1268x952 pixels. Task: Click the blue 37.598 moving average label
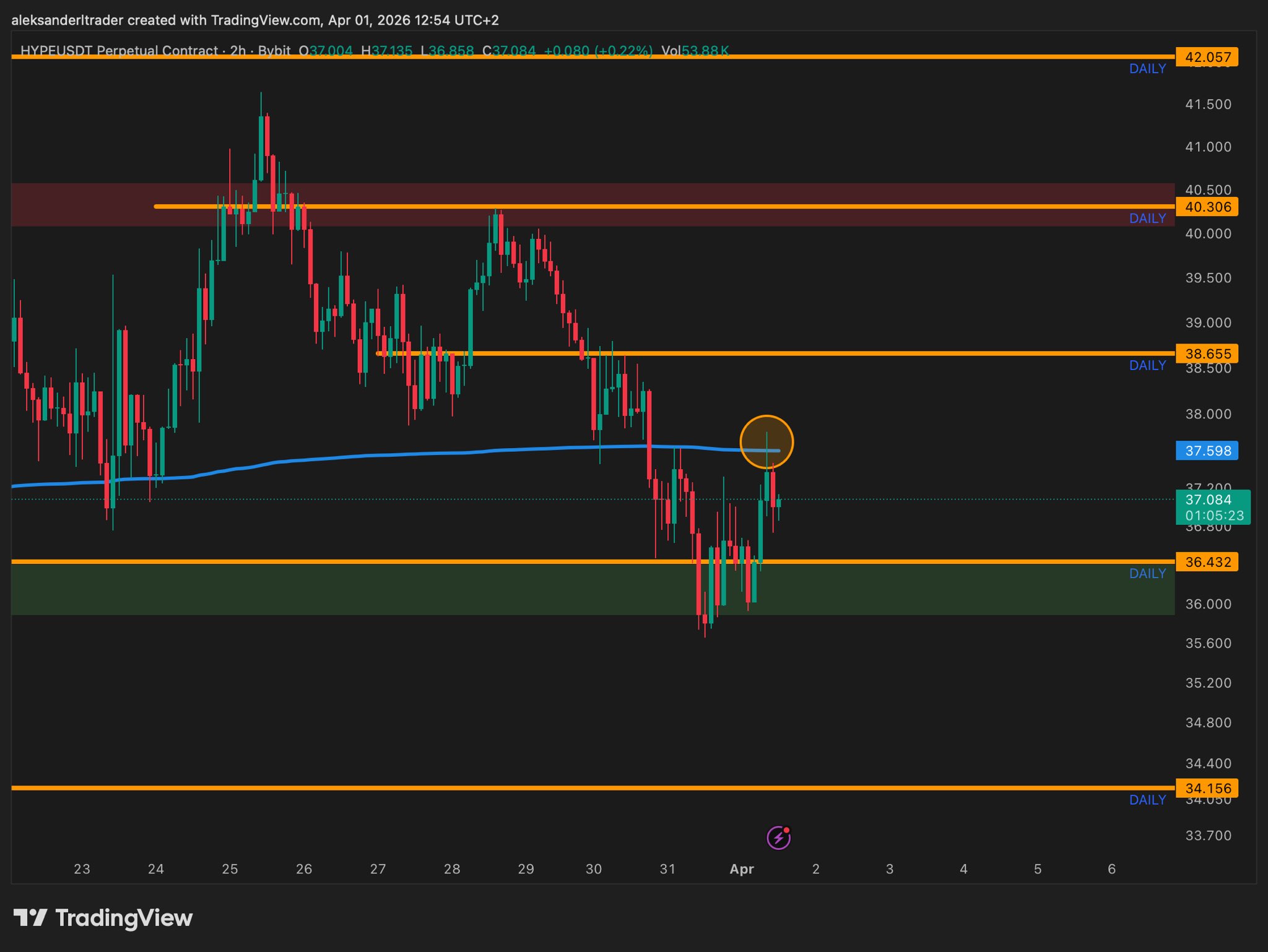coord(1207,451)
